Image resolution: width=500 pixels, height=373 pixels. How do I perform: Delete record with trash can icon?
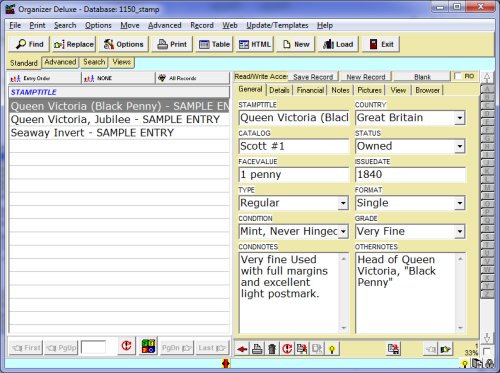272,349
